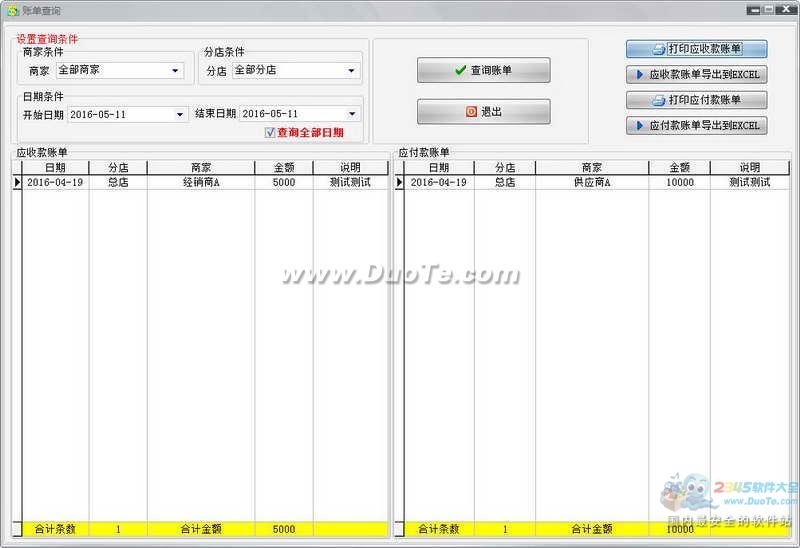
Task: Select date 2016-04-19 in 应收款账单 row
Action: (55, 182)
